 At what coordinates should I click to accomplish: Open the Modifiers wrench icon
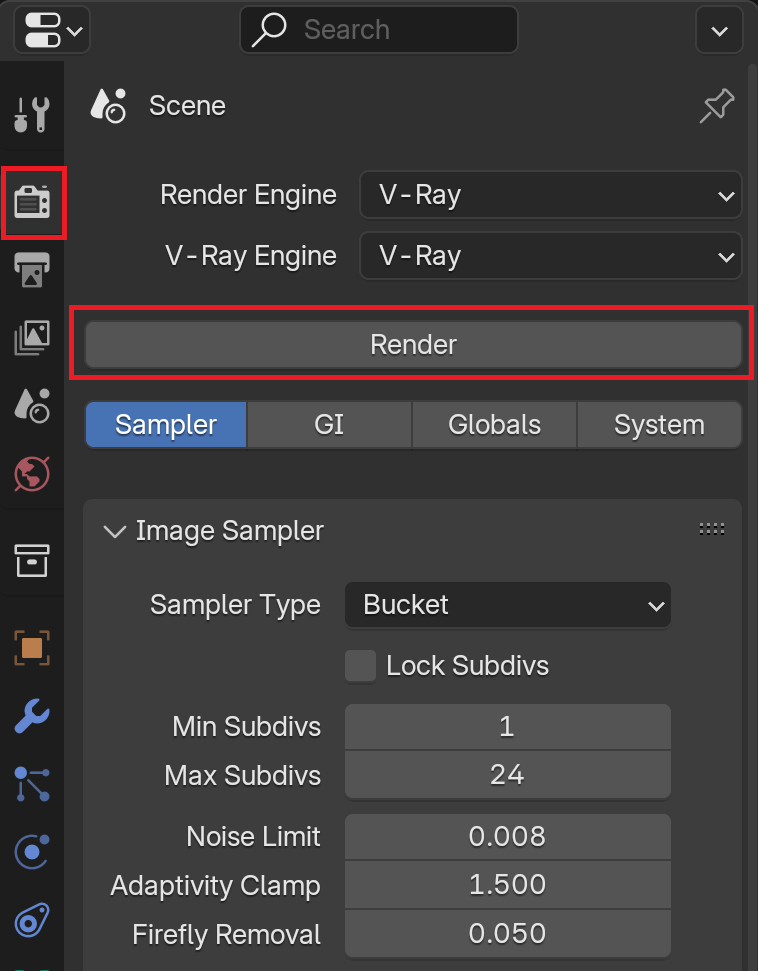pos(32,716)
